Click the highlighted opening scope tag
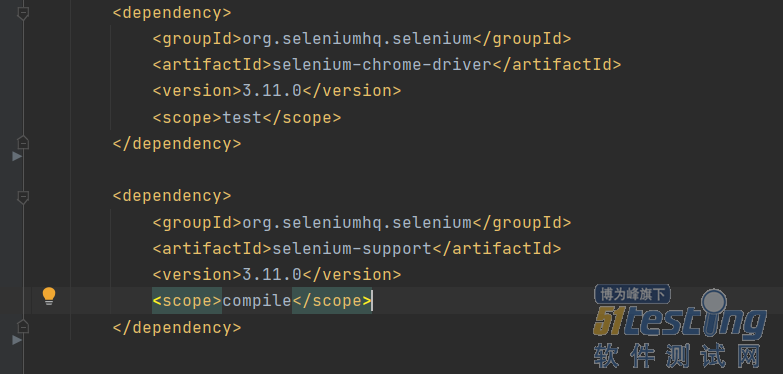This screenshot has width=783, height=374. (x=187, y=301)
